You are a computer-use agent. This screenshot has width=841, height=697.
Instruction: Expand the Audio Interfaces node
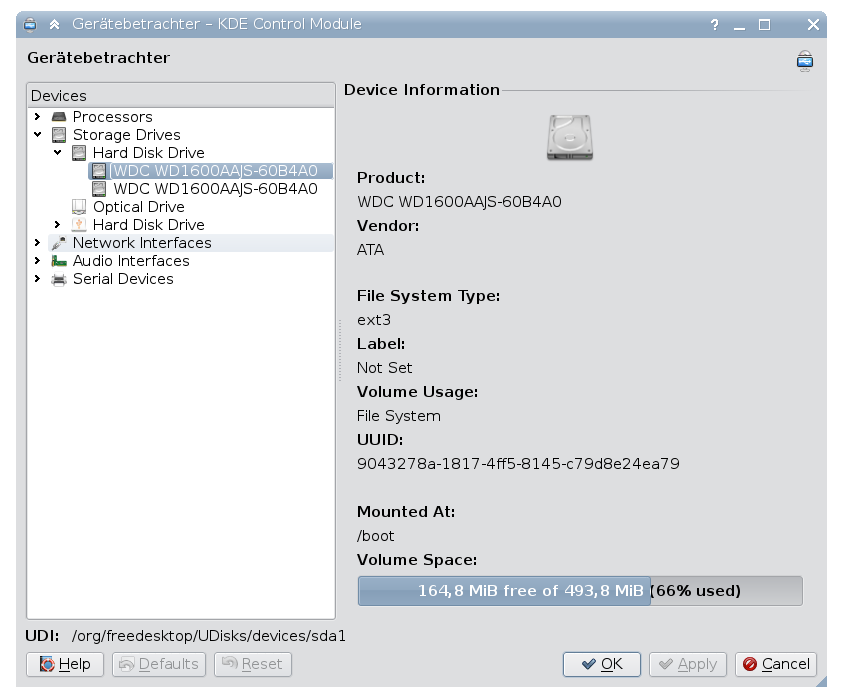(x=37, y=261)
